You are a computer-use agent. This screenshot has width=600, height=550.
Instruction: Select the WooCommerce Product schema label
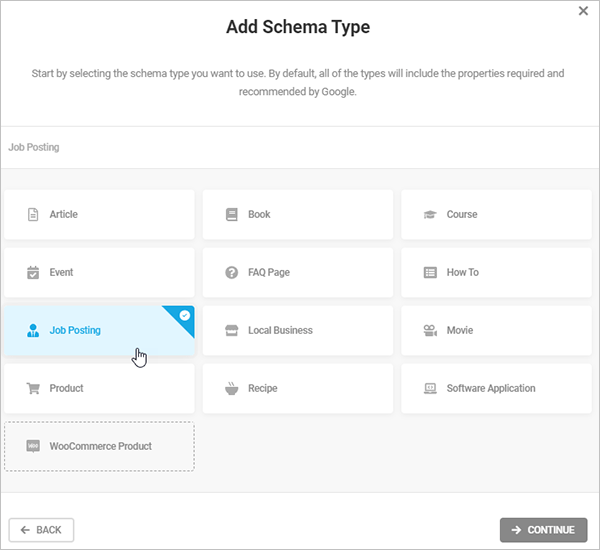pyautogui.click(x=101, y=446)
